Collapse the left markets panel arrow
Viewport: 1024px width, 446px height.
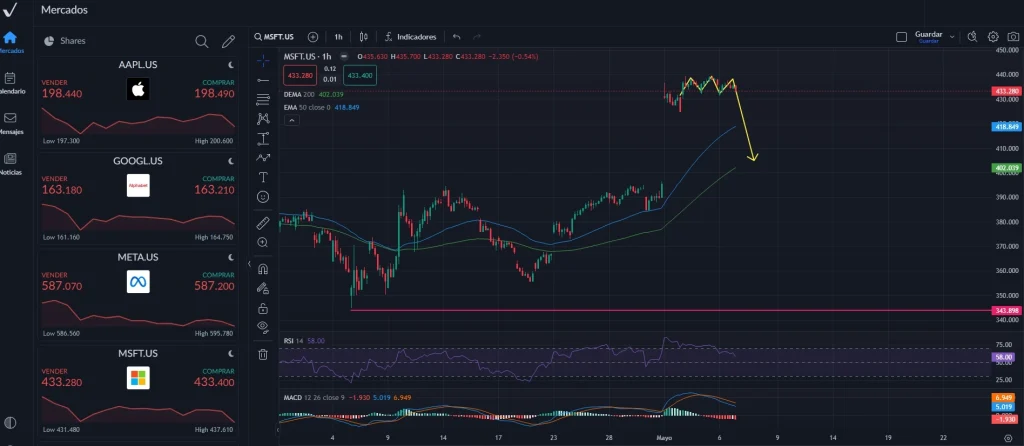(x=249, y=264)
